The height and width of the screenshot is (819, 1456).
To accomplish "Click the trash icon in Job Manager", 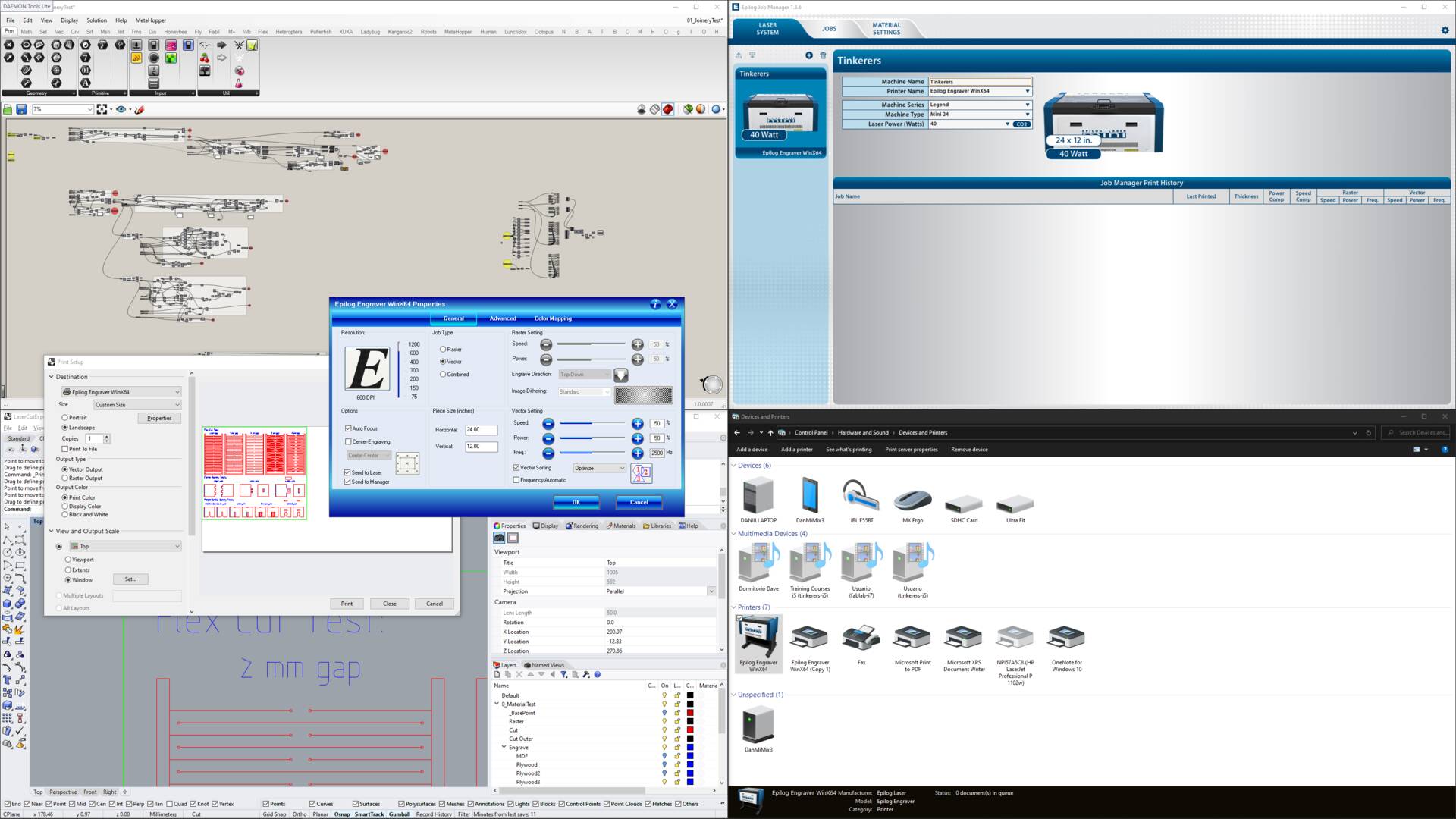I will (823, 55).
